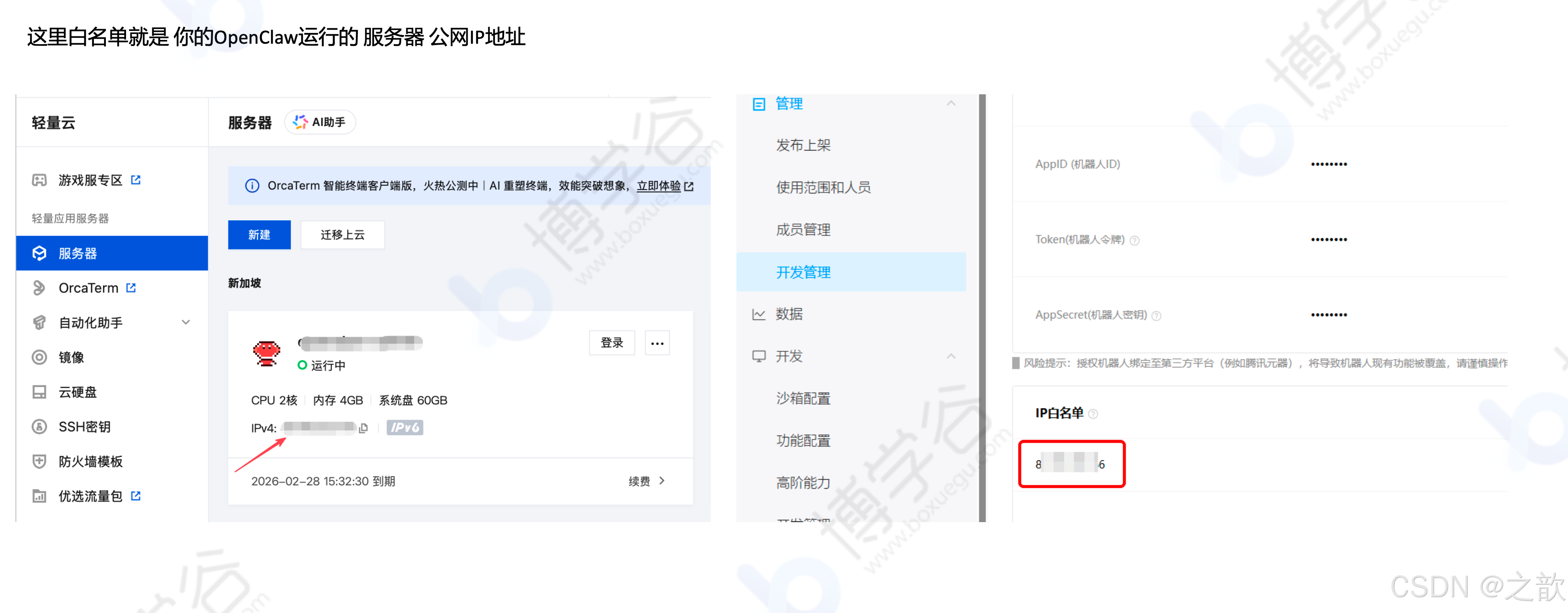
Task: Click the copy icon next to IPv4 address
Action: [x=363, y=428]
